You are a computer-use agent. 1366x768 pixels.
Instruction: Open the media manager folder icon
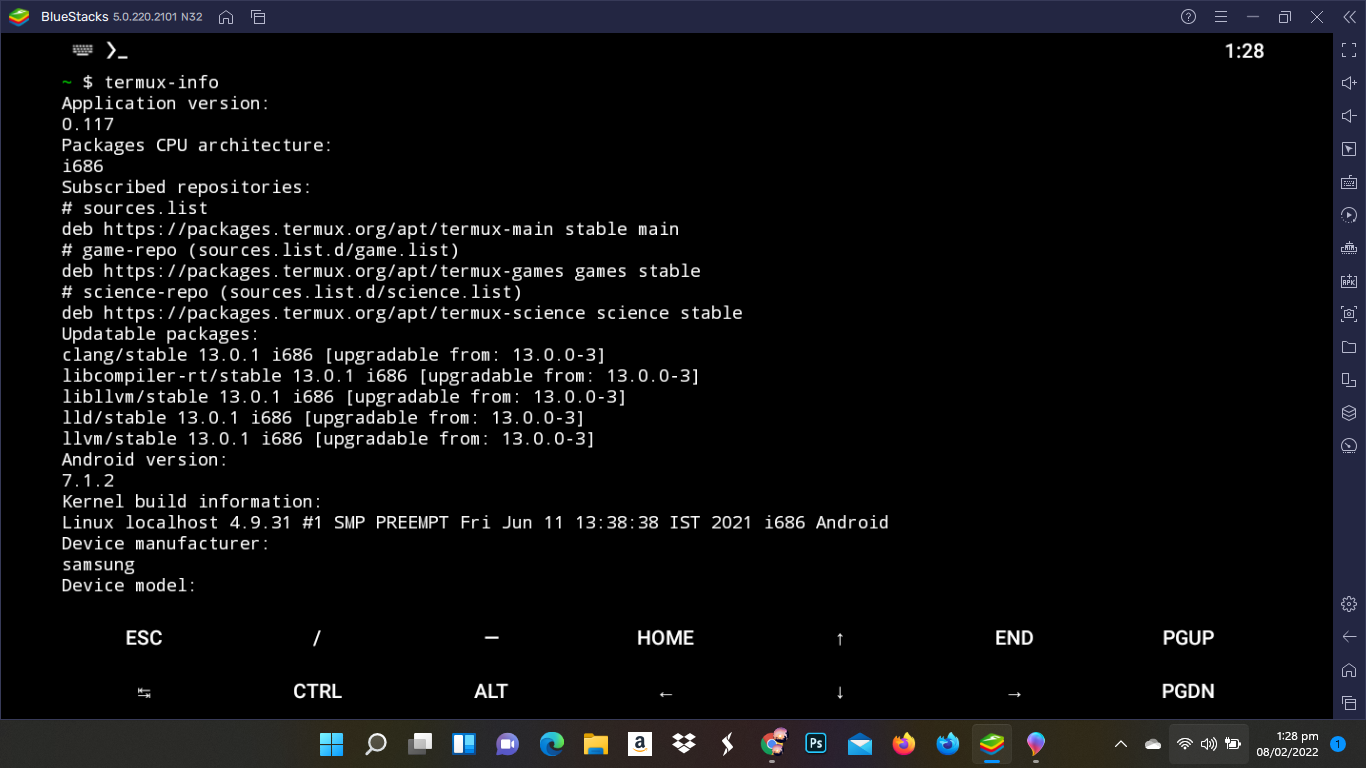tap(1349, 347)
